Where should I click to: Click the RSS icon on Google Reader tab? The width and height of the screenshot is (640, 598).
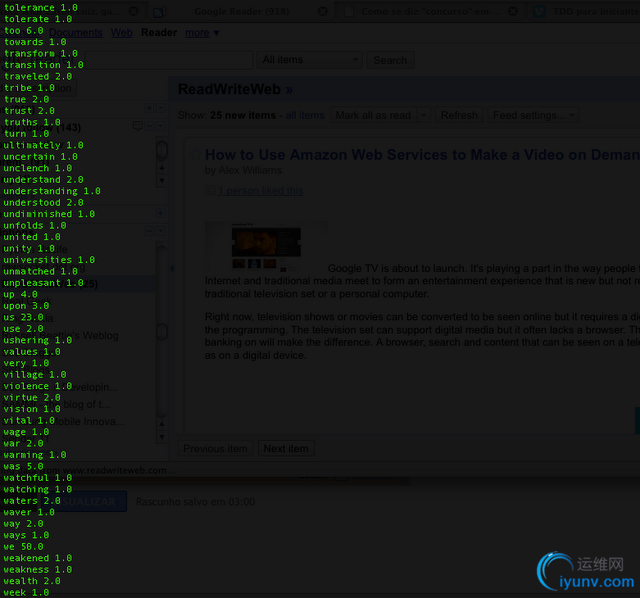pyautogui.click(x=158, y=12)
